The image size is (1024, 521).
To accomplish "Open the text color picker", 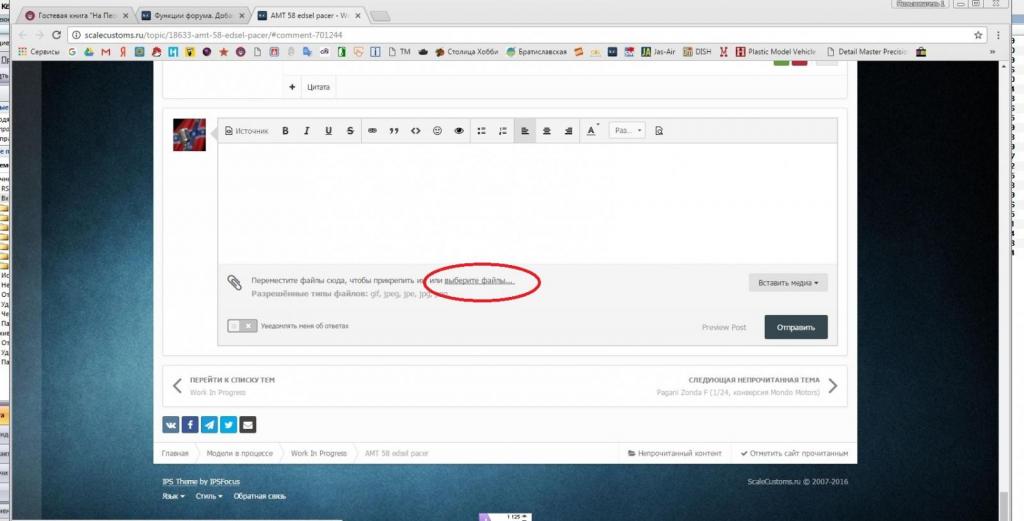I will pos(592,131).
